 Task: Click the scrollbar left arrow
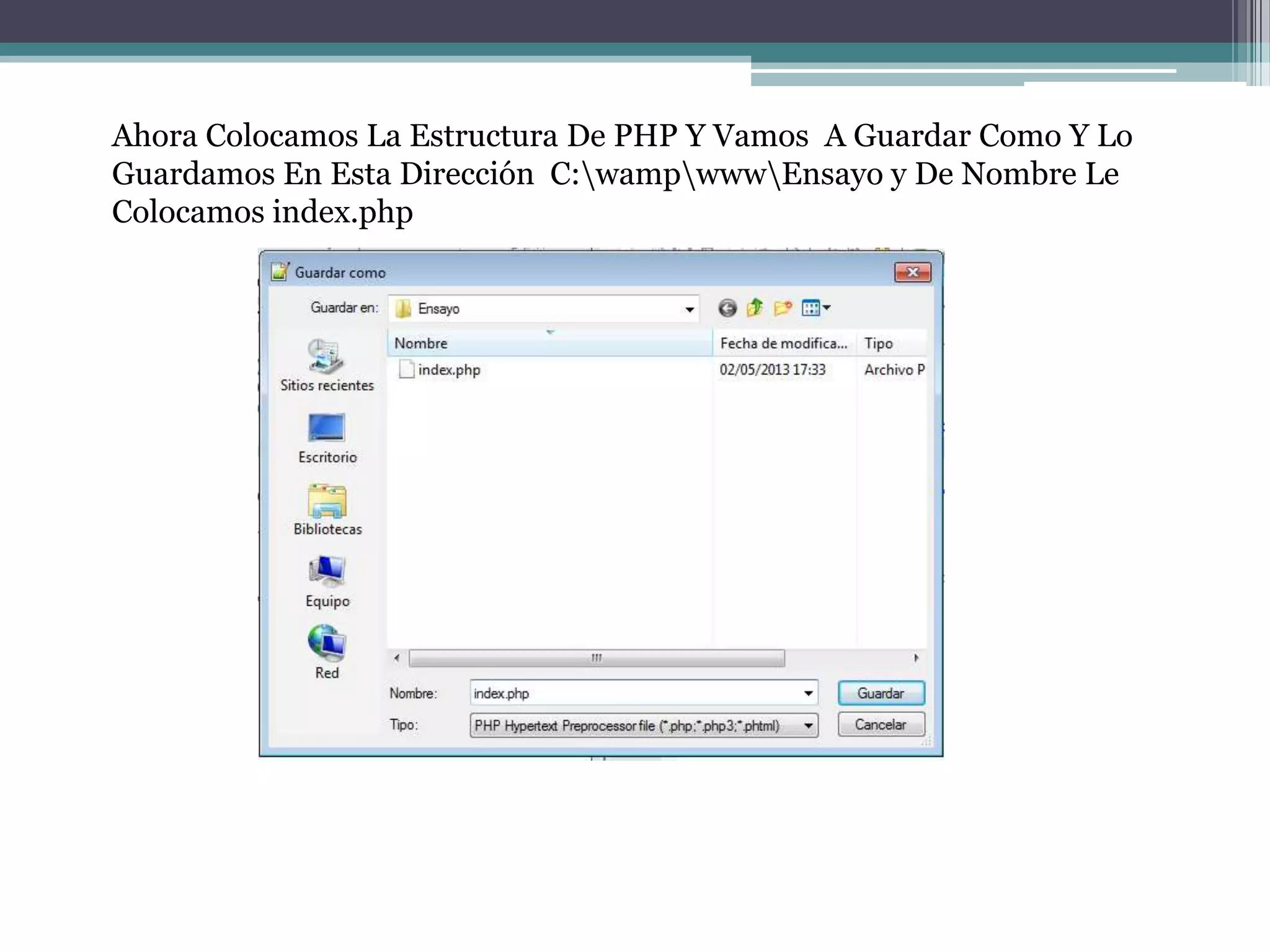tap(397, 658)
